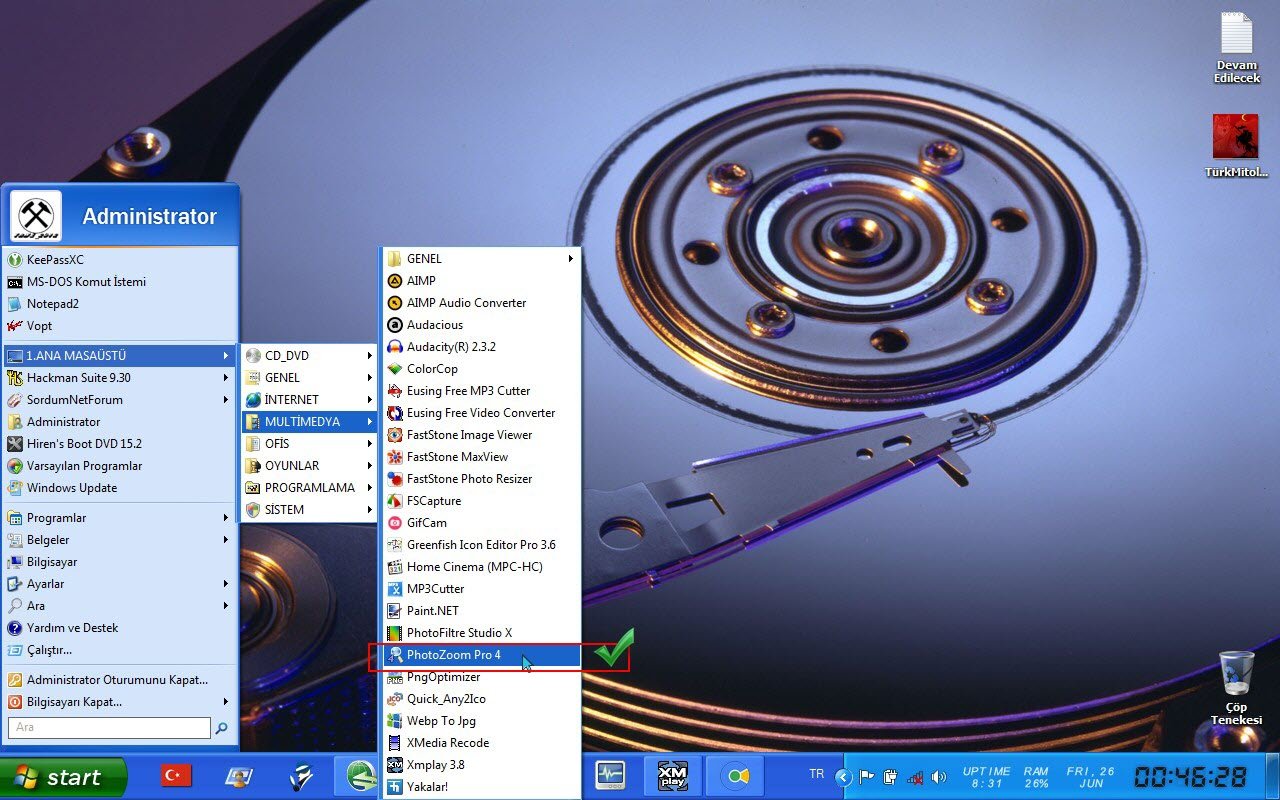
Task: Launch Audacious
Action: pos(481,325)
